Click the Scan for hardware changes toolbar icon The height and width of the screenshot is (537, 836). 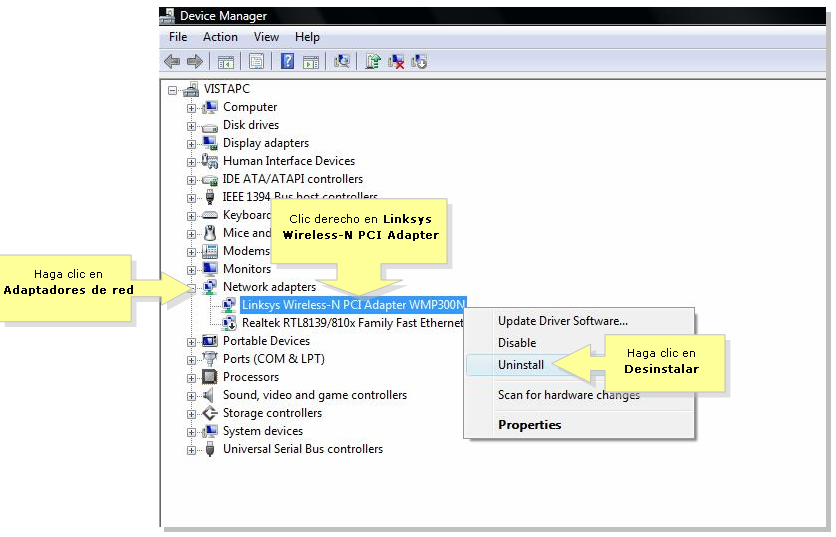342,62
